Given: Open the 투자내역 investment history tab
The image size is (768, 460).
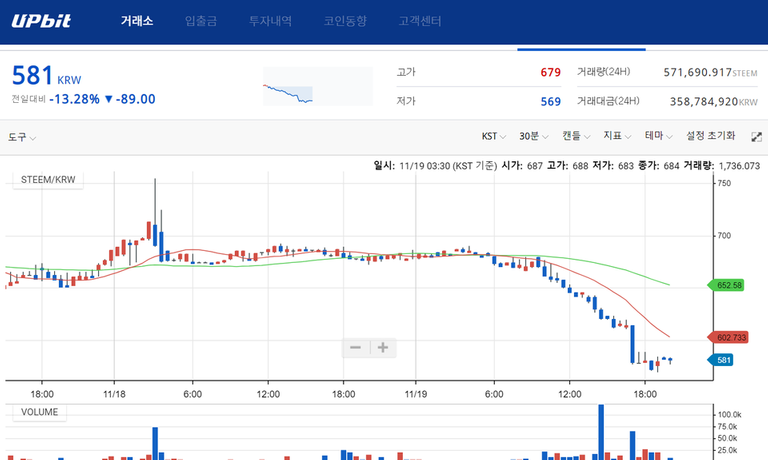Looking at the screenshot, I should (272, 21).
